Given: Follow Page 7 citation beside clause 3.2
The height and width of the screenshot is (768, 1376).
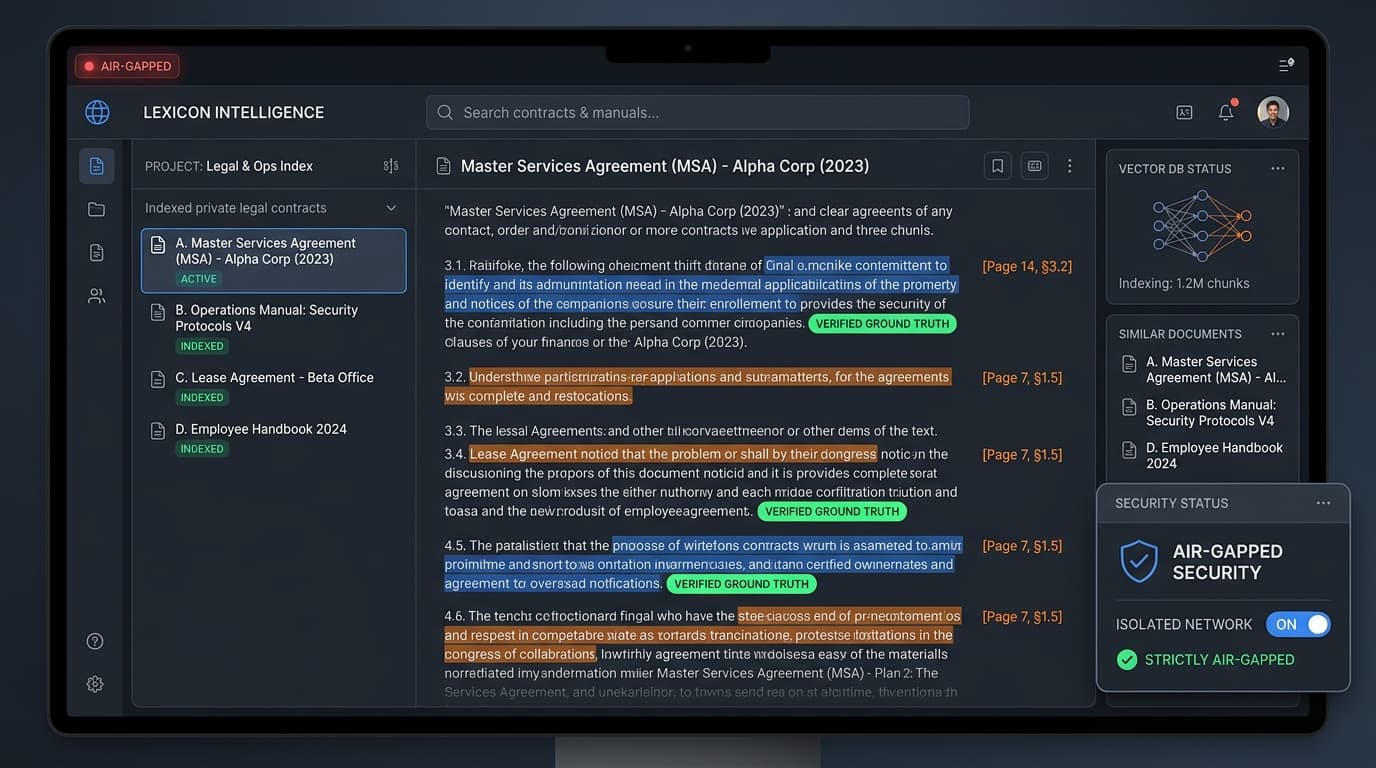Looking at the screenshot, I should tap(1022, 377).
